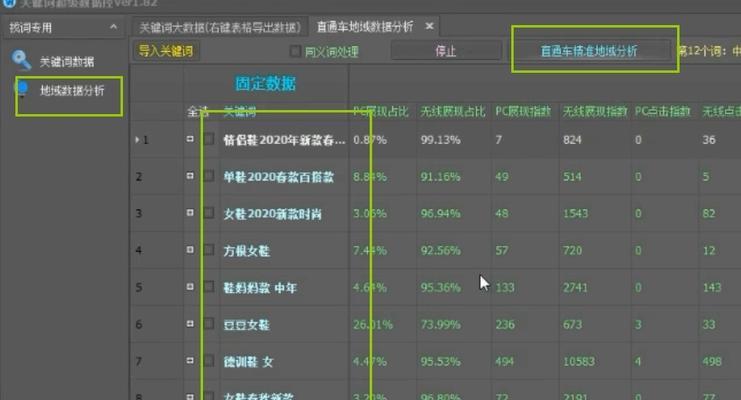Select the checkbox for 方根女鞋
This screenshot has height=400, width=741.
click(x=209, y=251)
